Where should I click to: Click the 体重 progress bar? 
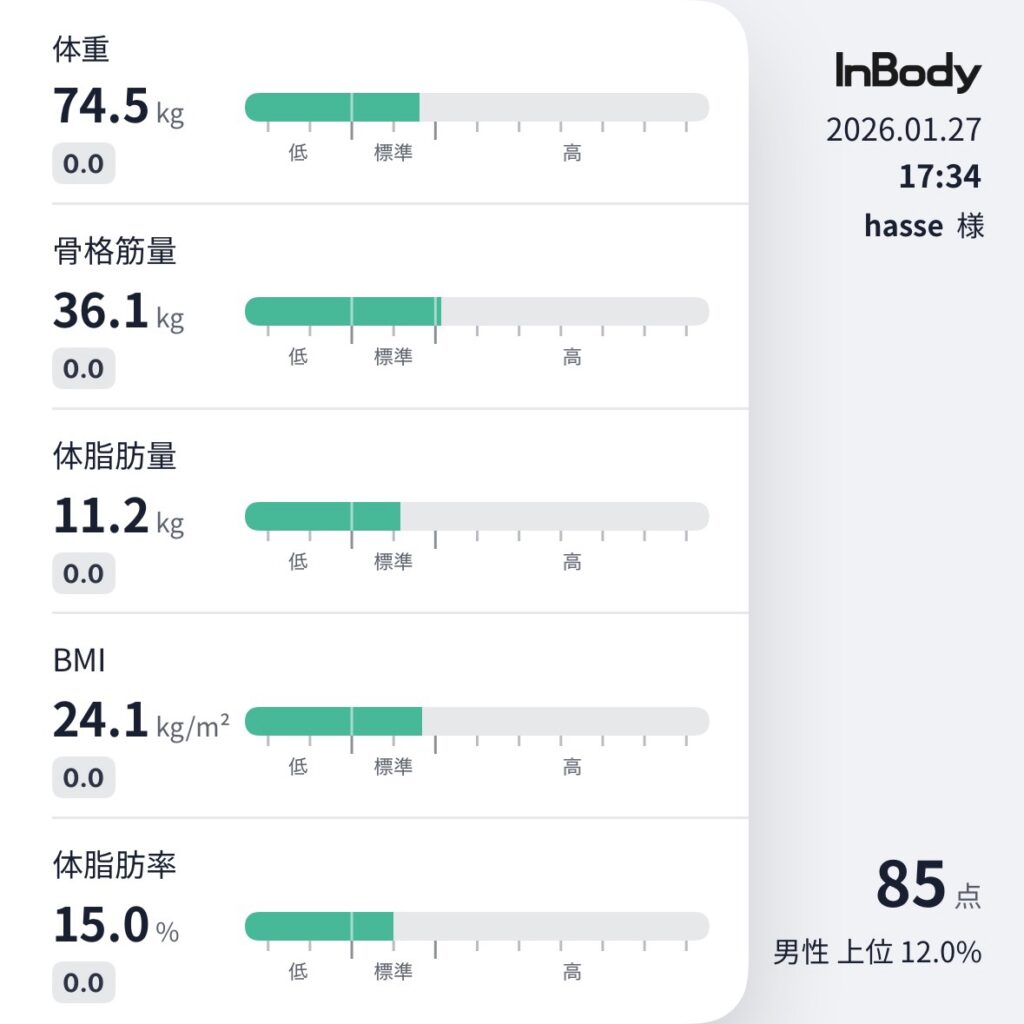(x=476, y=107)
